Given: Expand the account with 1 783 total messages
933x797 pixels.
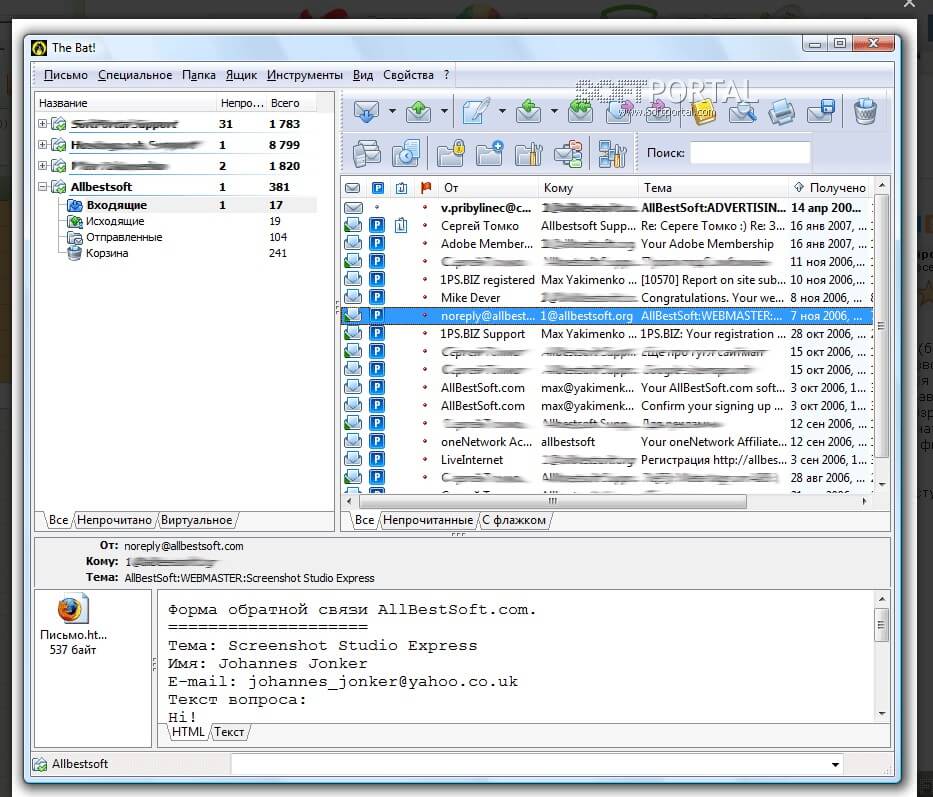Looking at the screenshot, I should pos(42,124).
